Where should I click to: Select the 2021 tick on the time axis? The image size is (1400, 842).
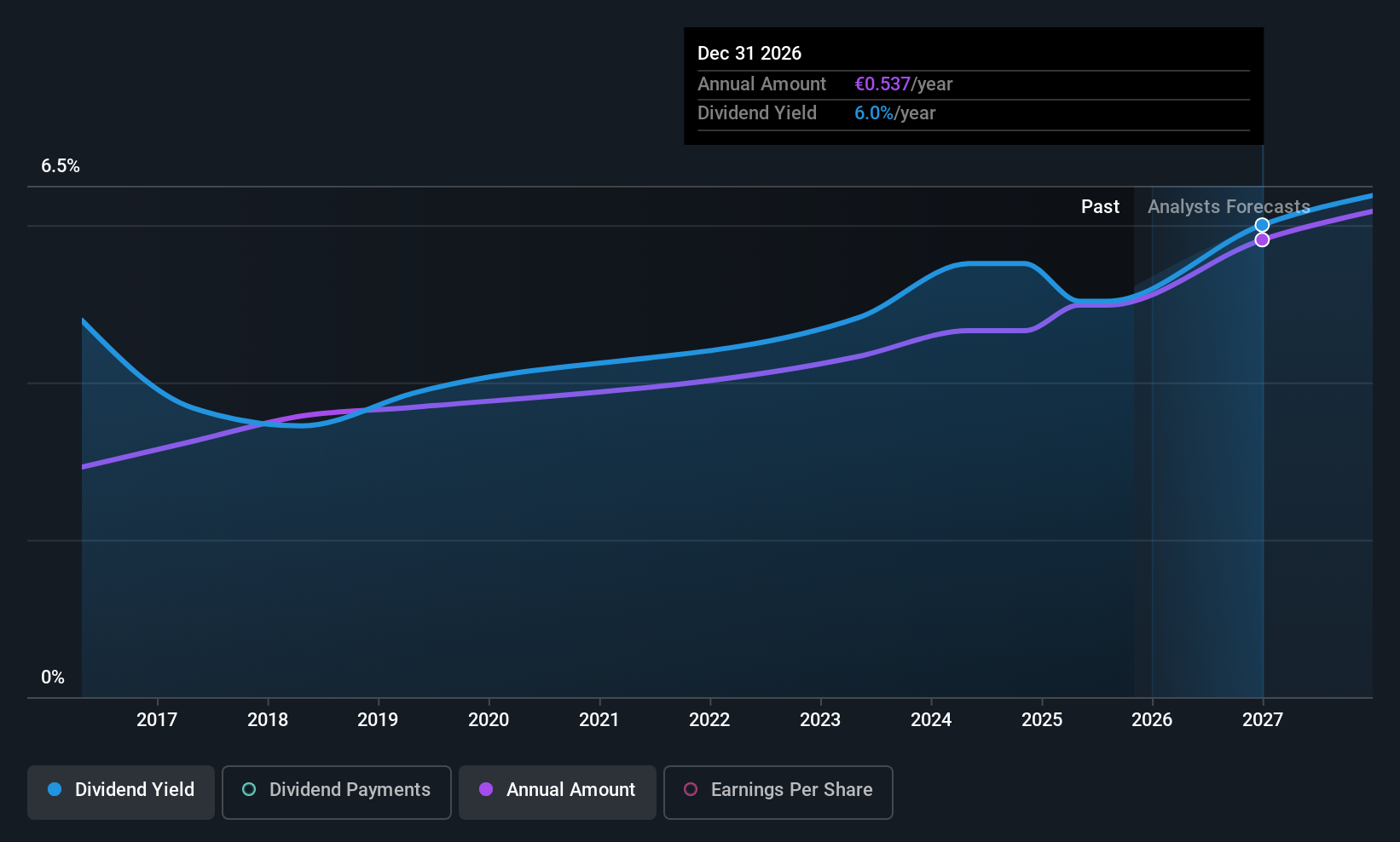tap(599, 720)
